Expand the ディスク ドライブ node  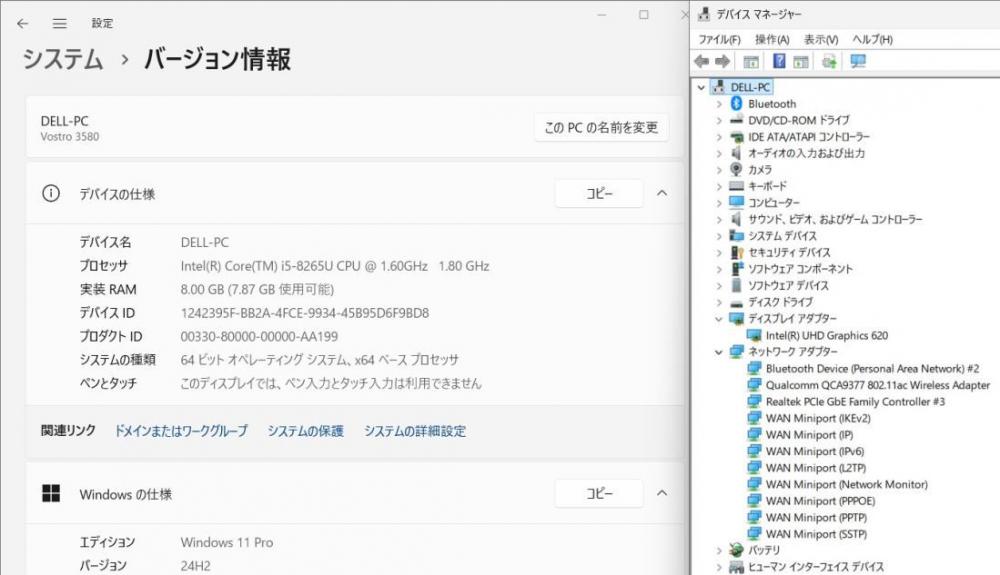(719, 302)
